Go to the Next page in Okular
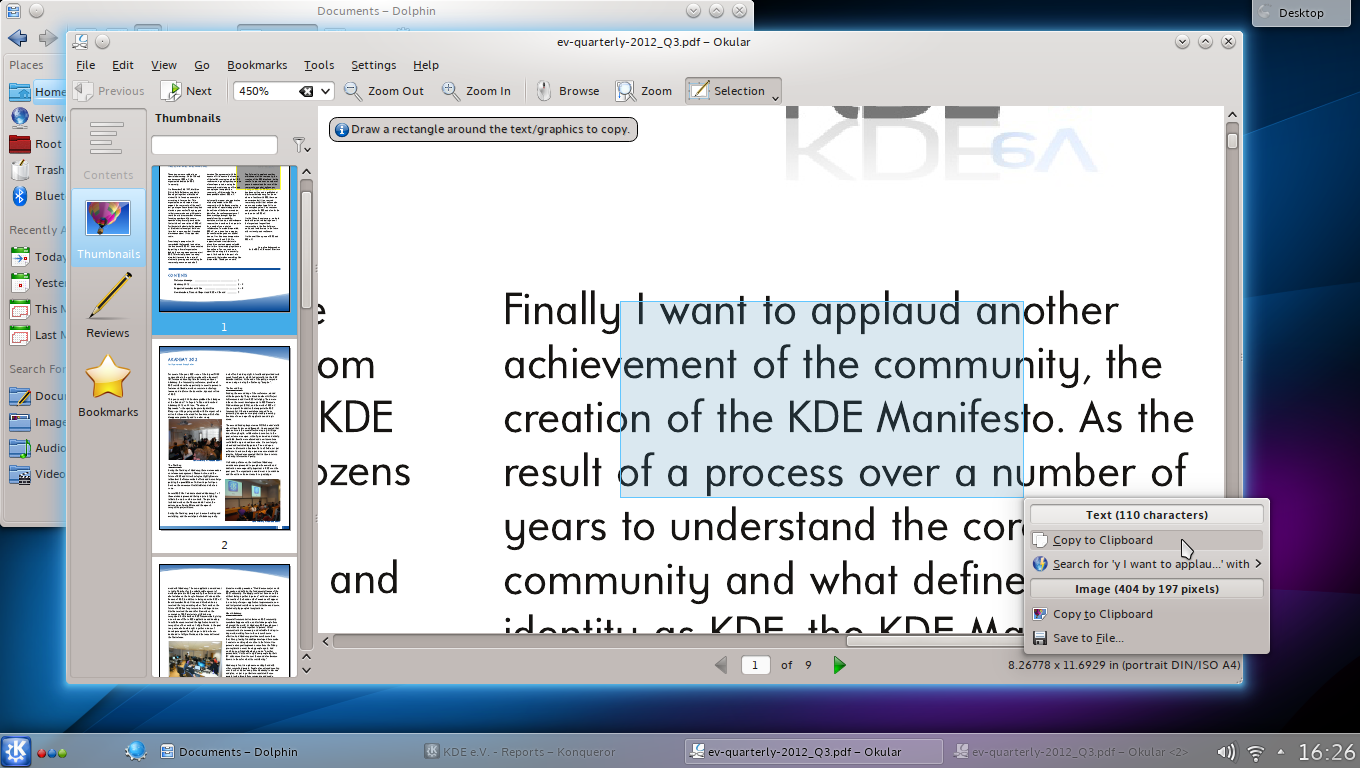1360x768 pixels. pos(186,91)
